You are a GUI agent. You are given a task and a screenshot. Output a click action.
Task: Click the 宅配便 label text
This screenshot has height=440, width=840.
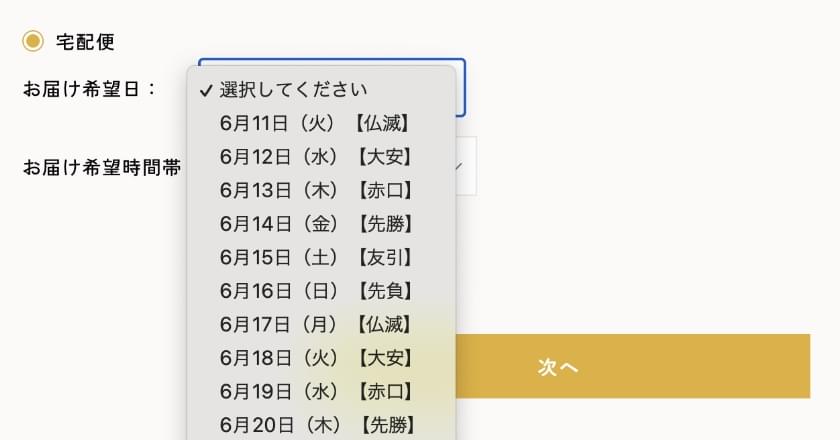(x=85, y=42)
